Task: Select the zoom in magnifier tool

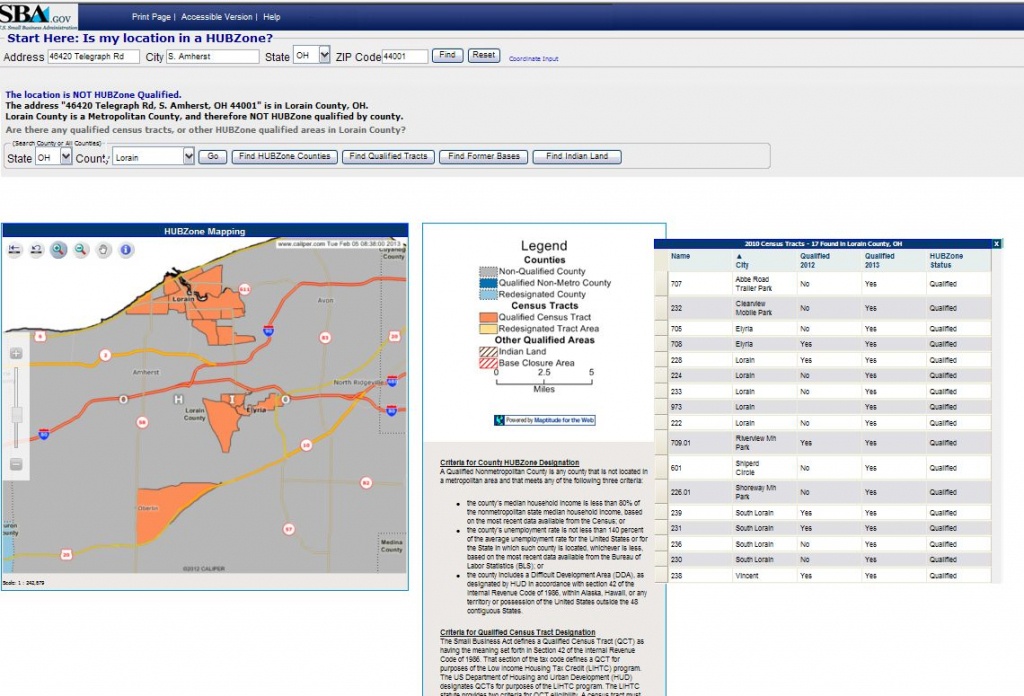Action: click(59, 250)
